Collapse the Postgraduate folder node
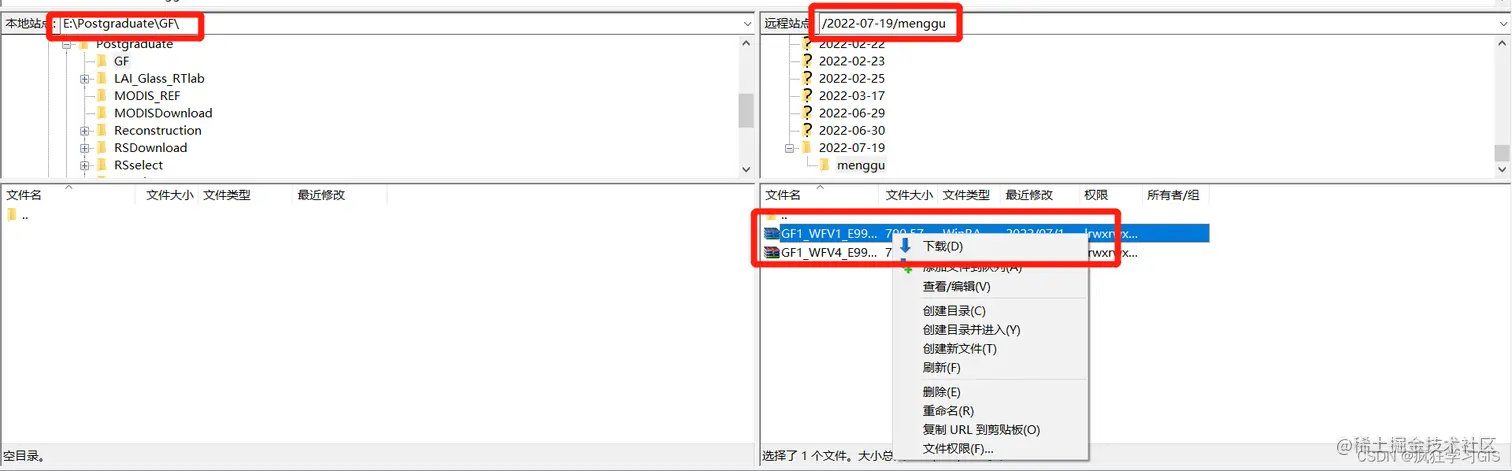This screenshot has width=1512, height=471. 67,44
